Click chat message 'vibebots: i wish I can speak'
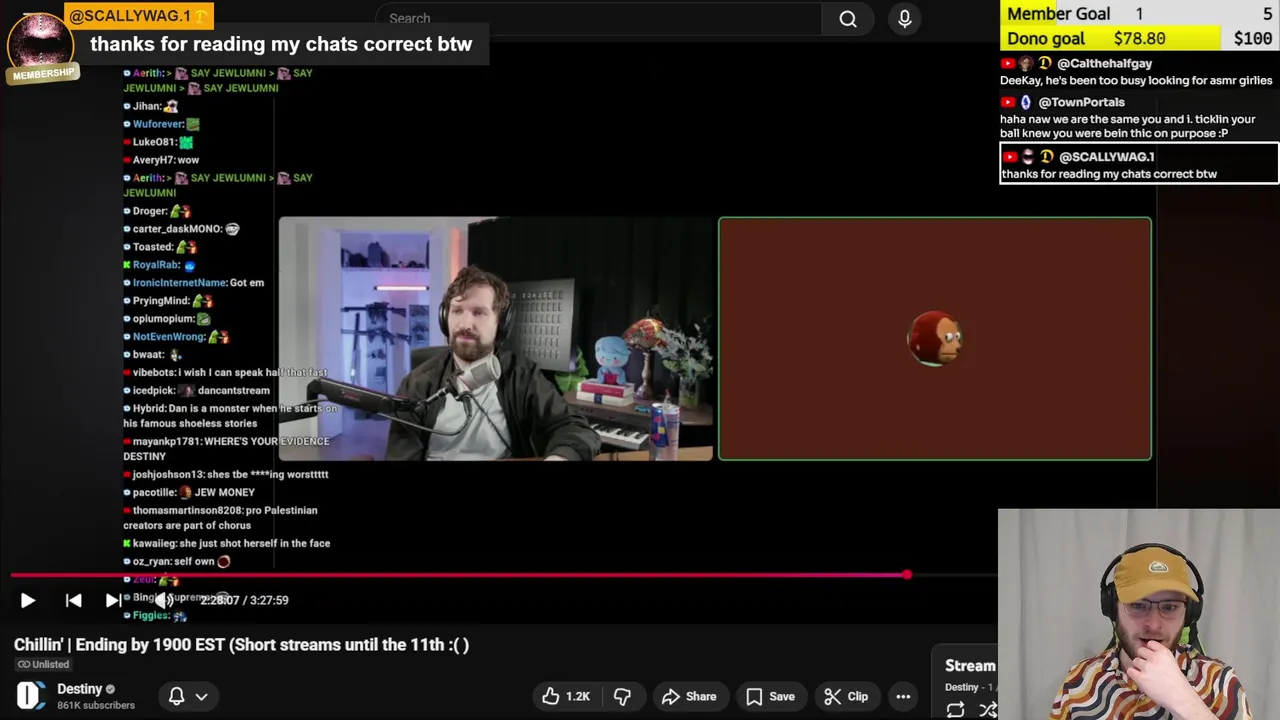This screenshot has width=1280, height=720. click(226, 372)
